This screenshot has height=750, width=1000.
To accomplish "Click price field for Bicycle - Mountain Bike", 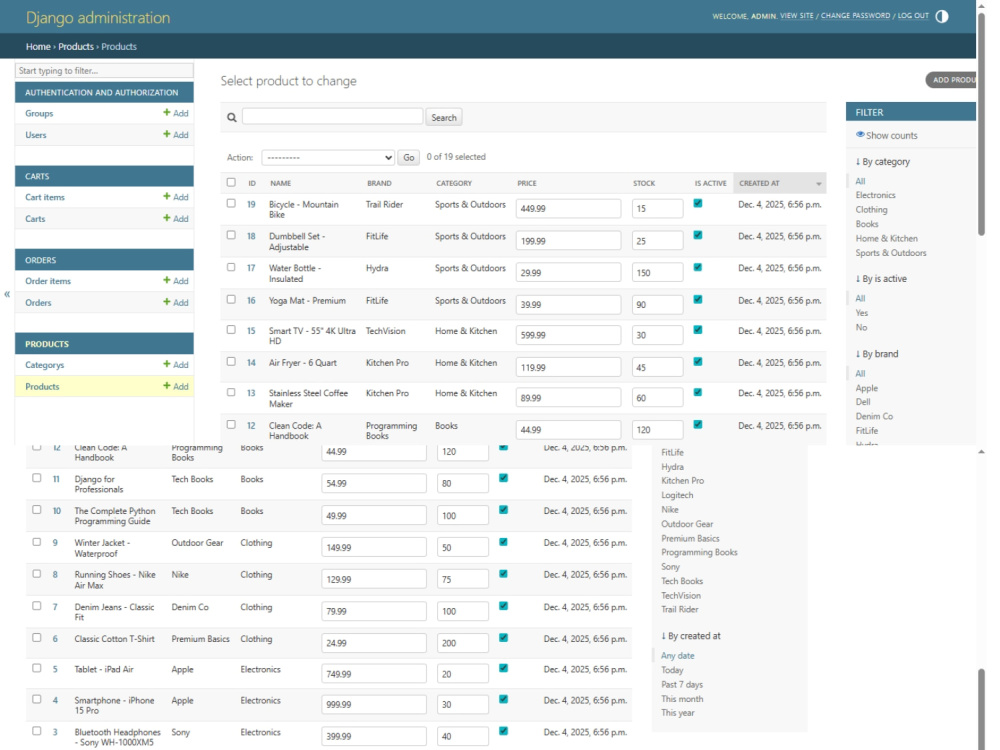I will pyautogui.click(x=568, y=209).
